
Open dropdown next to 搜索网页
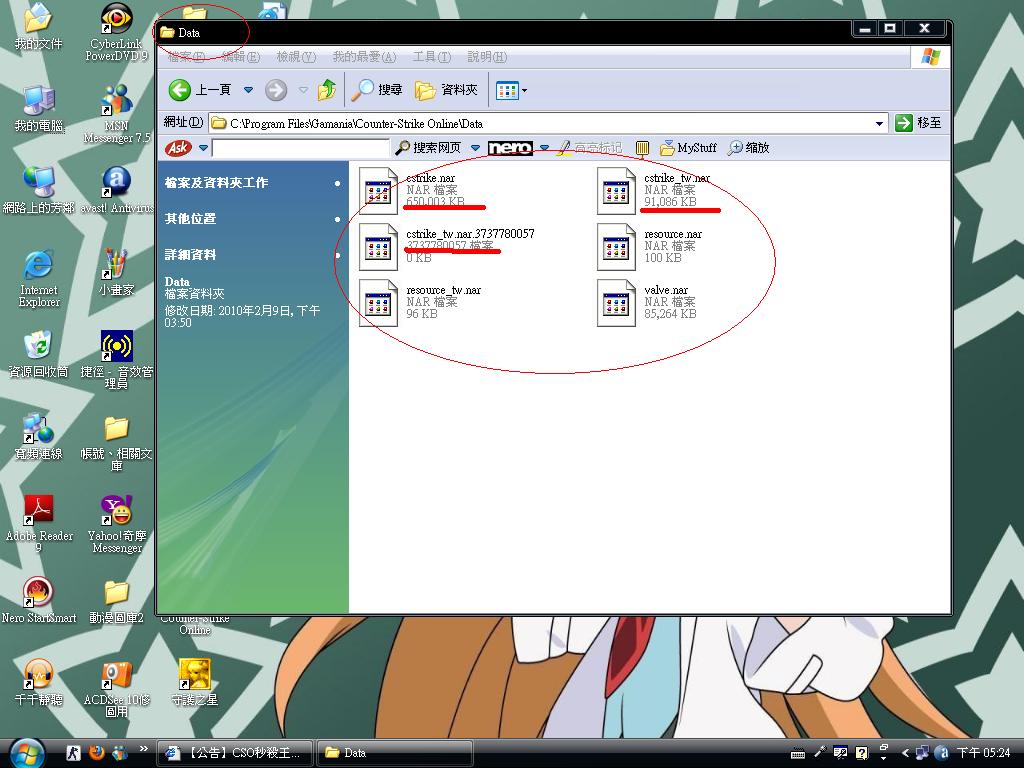tap(475, 148)
